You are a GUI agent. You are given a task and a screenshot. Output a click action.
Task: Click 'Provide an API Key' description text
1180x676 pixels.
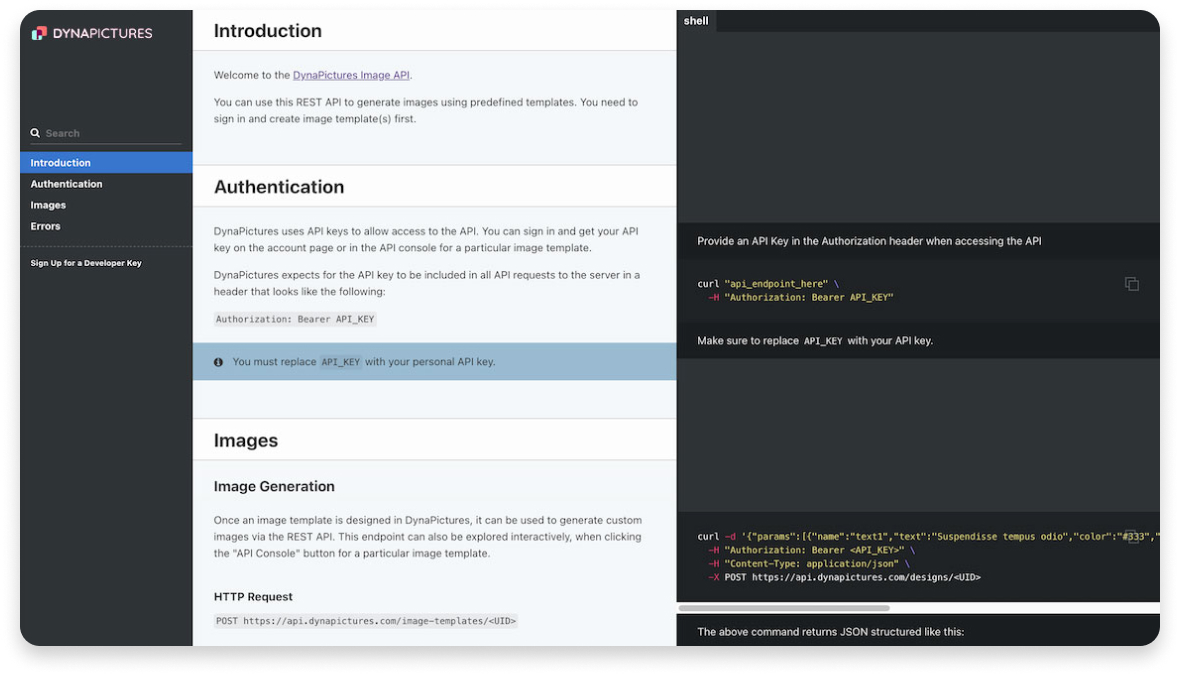point(869,241)
